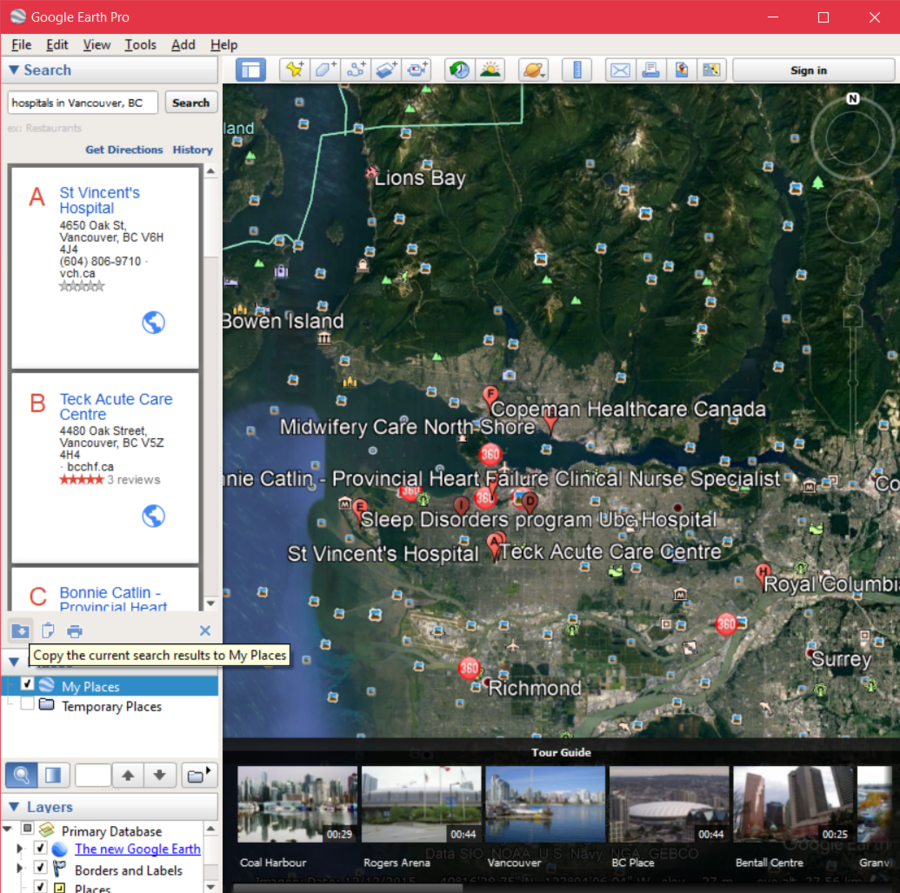Open the planet switcher with the Saturn icon
900x893 pixels.
[533, 69]
